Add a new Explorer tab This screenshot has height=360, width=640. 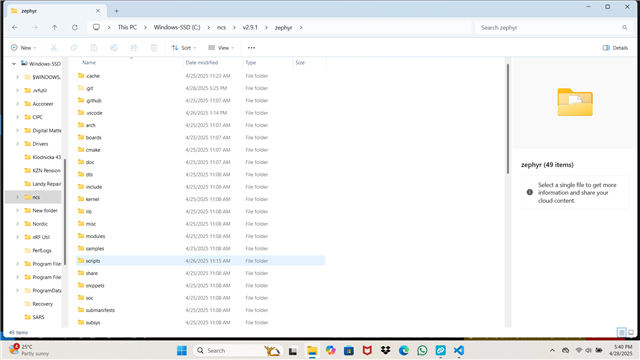[x=116, y=11]
